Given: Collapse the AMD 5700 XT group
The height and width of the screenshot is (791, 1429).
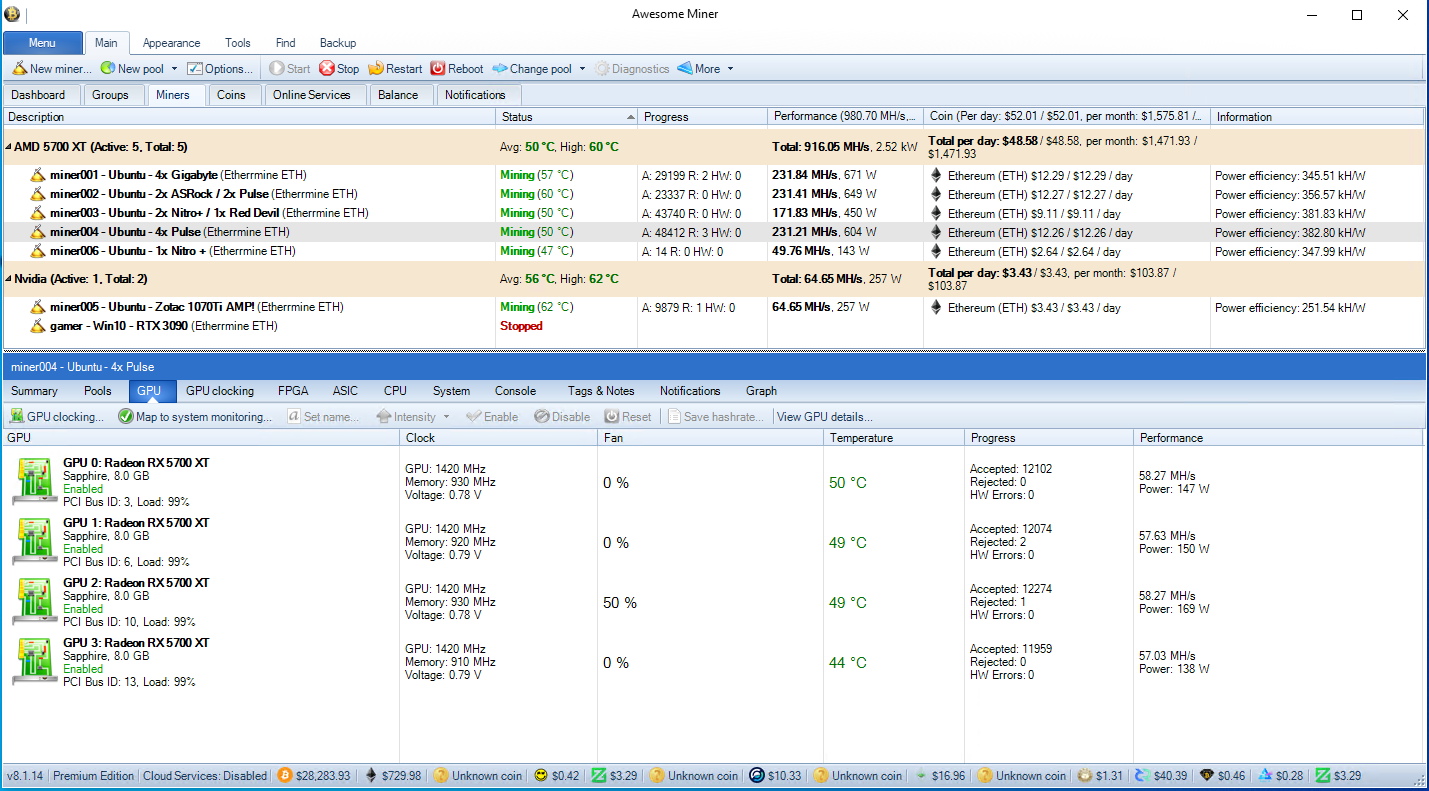Looking at the screenshot, I should point(8,147).
